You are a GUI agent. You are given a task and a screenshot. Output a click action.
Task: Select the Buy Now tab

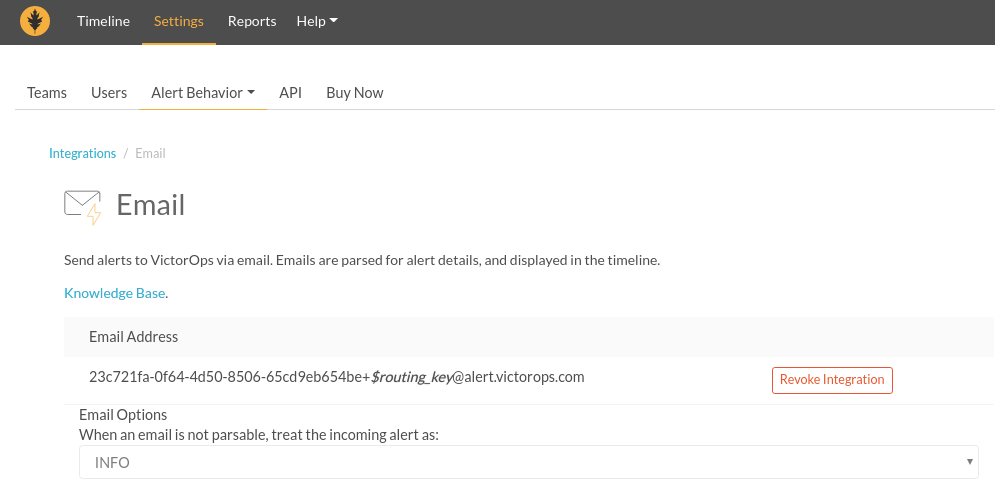[x=355, y=93]
